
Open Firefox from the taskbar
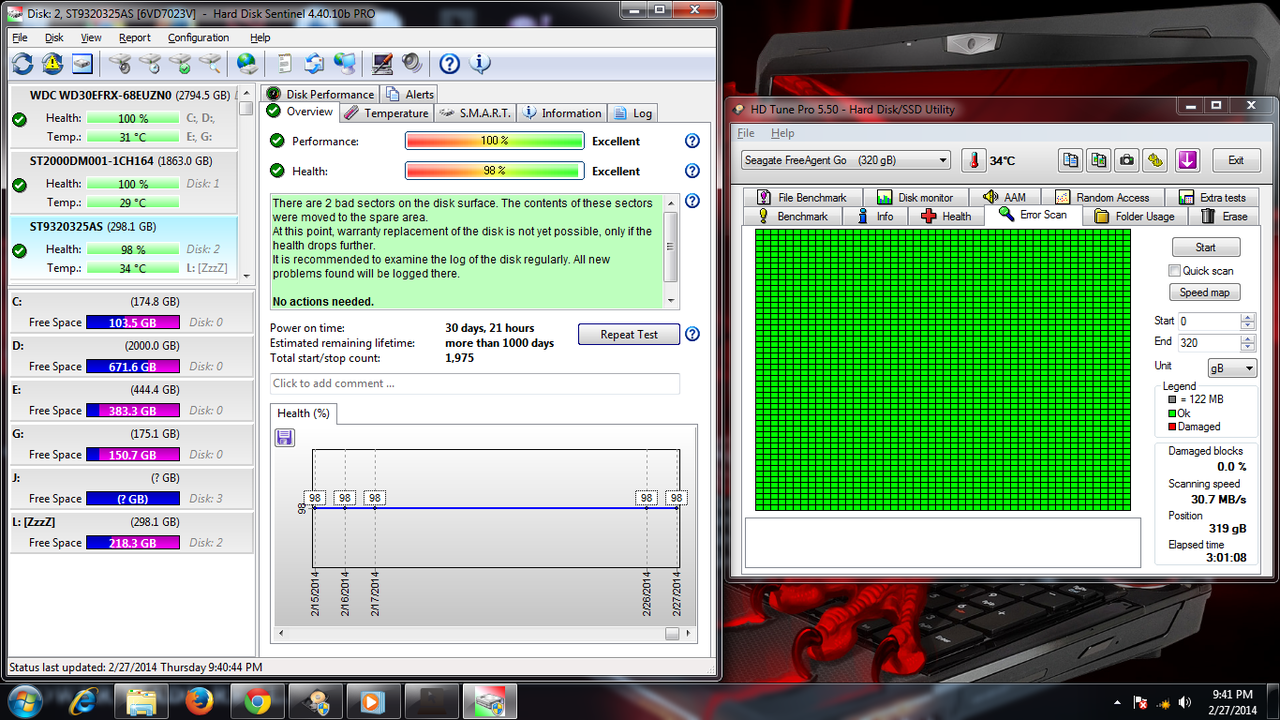(x=200, y=701)
